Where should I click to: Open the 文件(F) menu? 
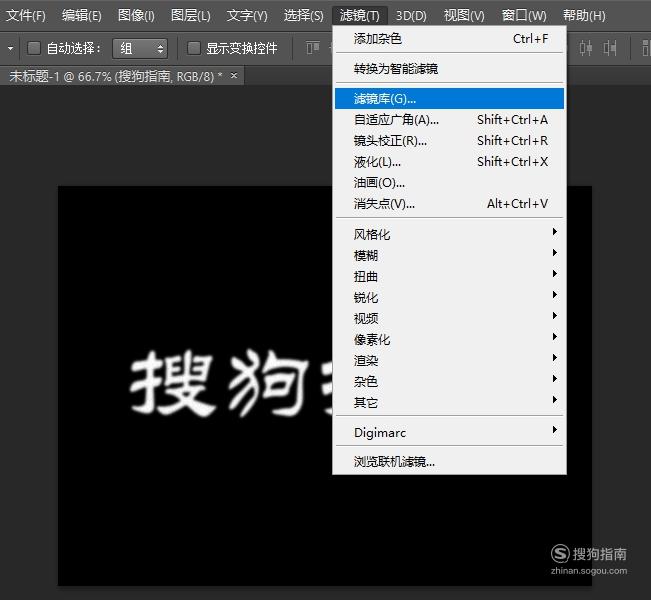pos(26,15)
